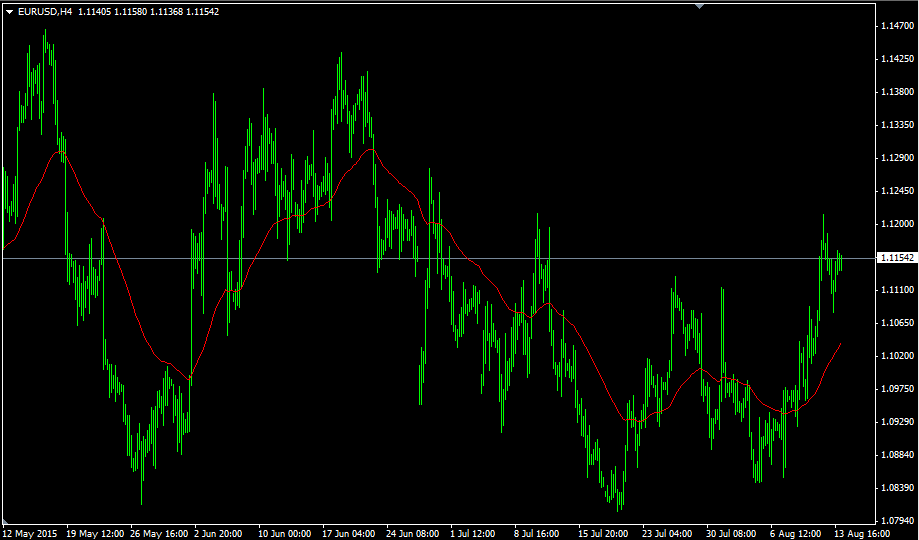Click the 1.12000 price axis label
Image resolution: width=919 pixels, height=540 pixels.
pyautogui.click(x=897, y=224)
